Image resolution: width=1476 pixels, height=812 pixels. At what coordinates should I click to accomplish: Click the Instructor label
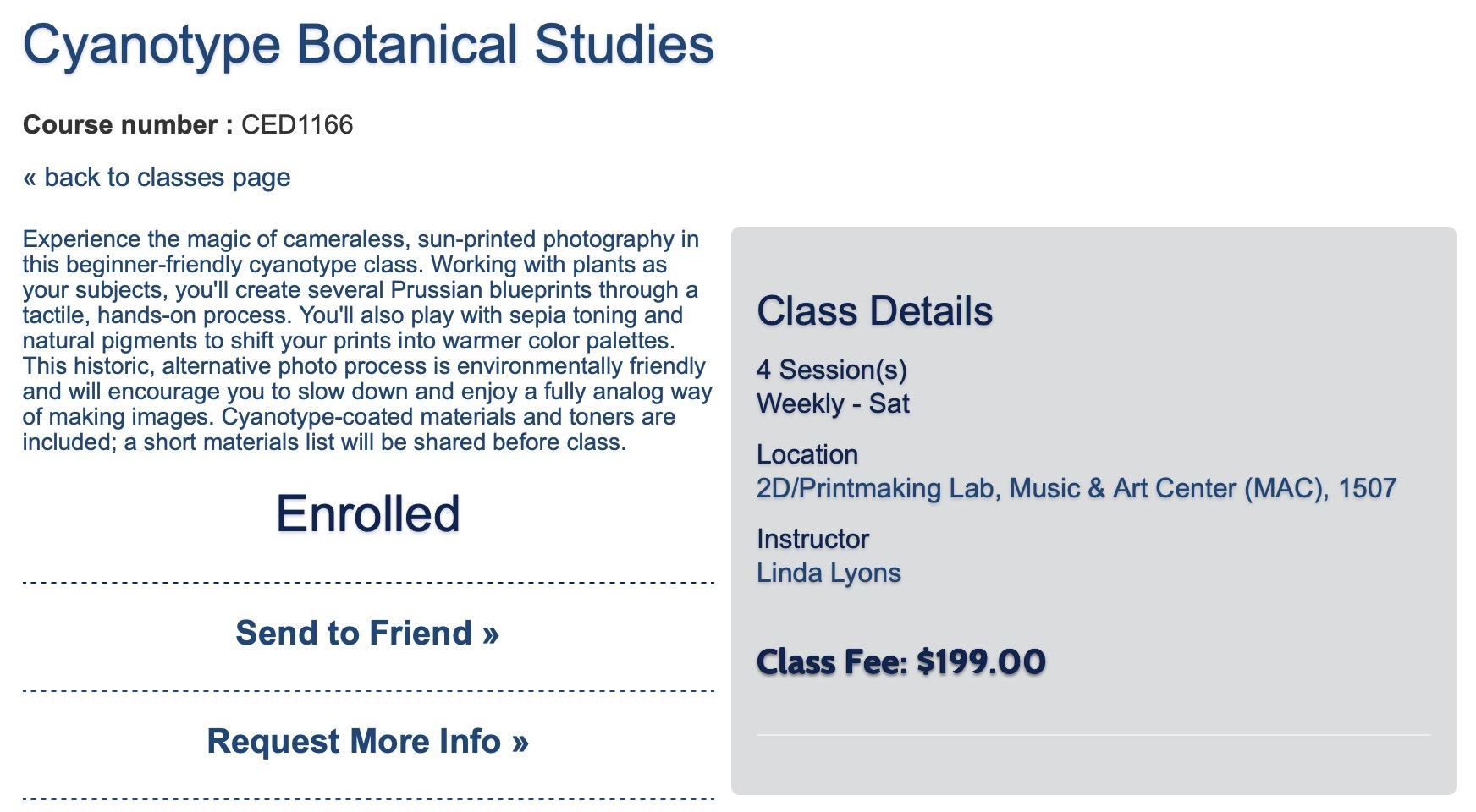coord(812,540)
